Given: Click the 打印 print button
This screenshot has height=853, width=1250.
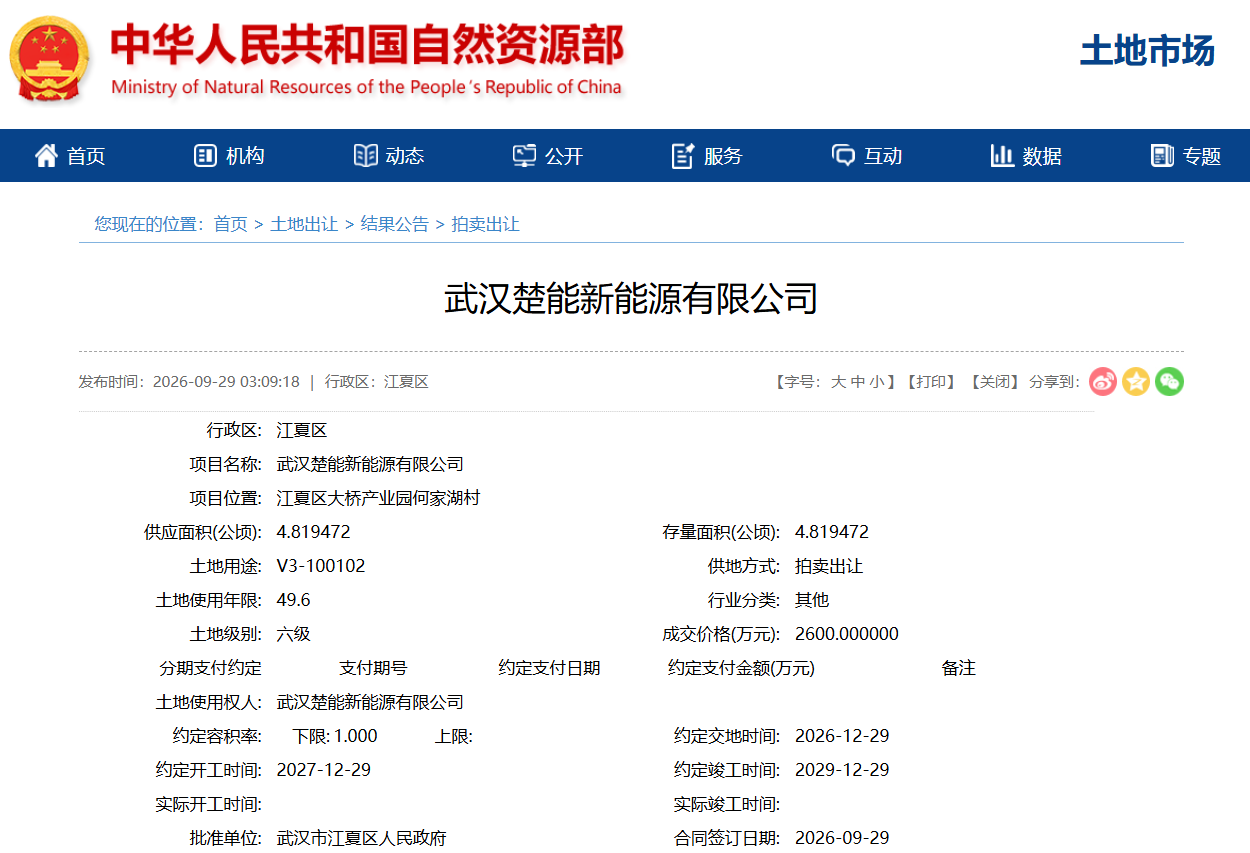Looking at the screenshot, I should tap(931, 382).
